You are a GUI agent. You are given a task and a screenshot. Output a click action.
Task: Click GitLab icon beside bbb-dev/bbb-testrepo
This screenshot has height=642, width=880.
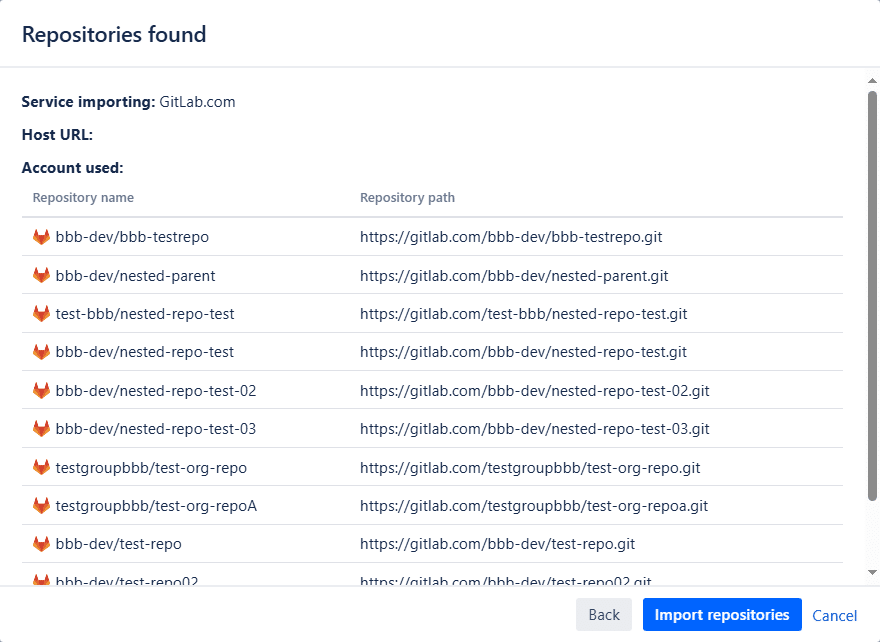click(x=41, y=237)
